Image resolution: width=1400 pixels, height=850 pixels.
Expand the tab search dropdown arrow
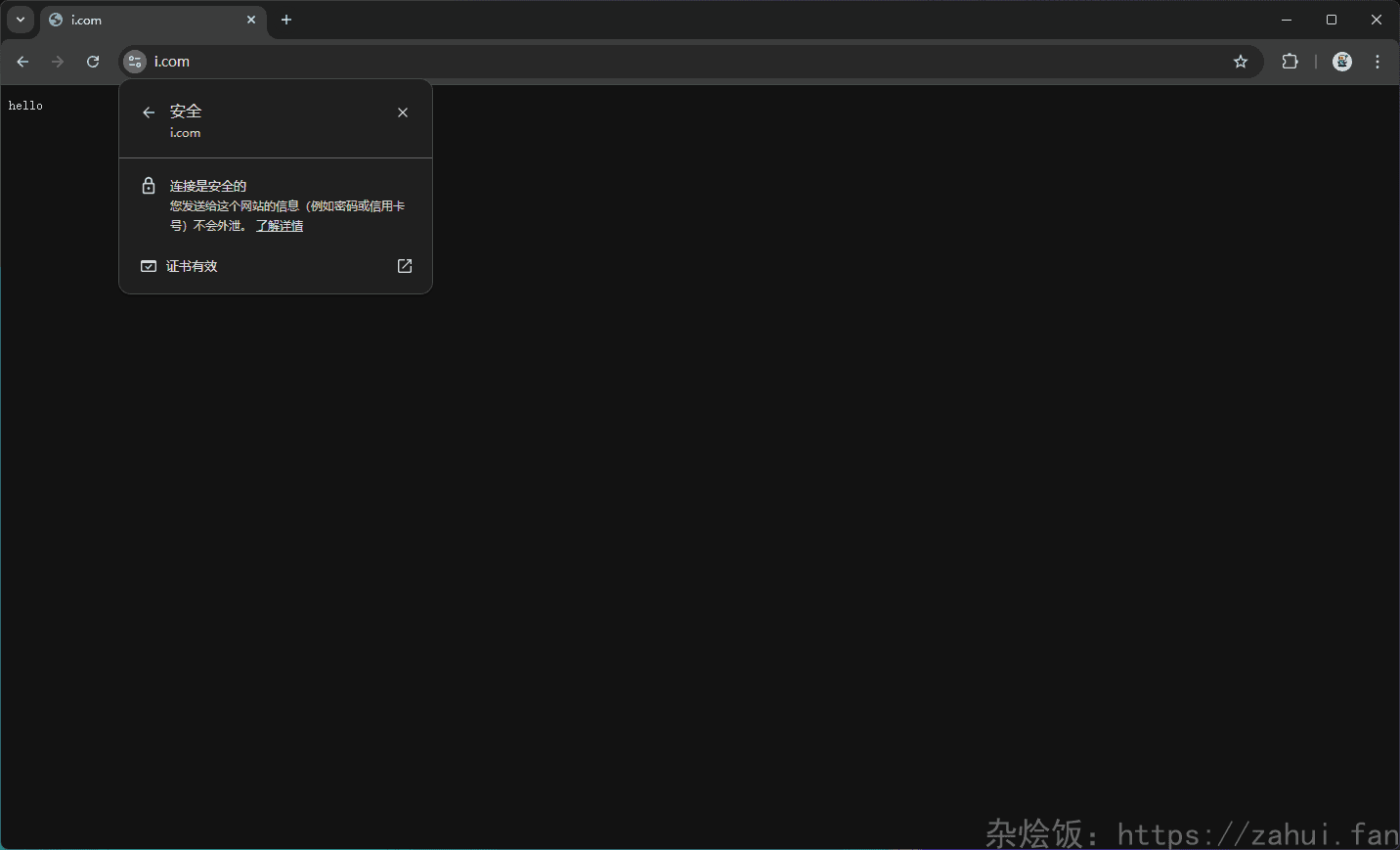tap(21, 20)
